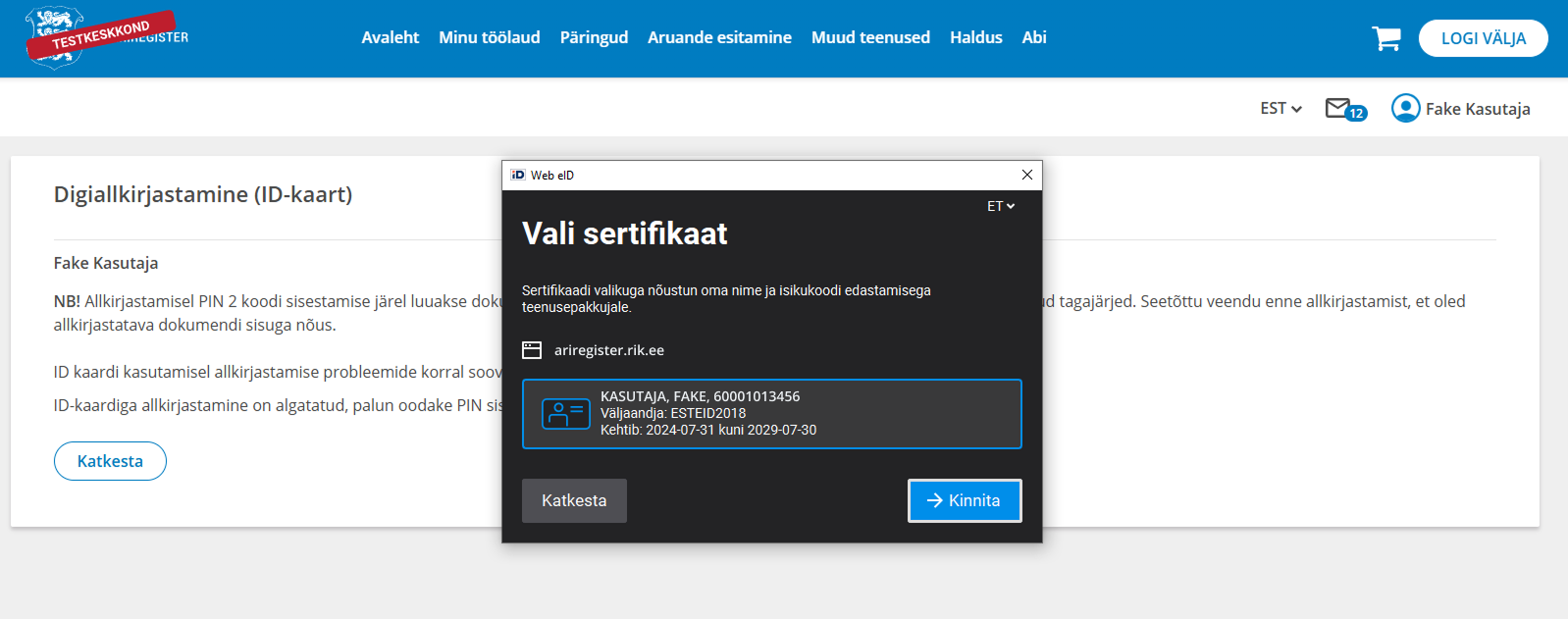Open the shopping cart icon
Viewport: 1568px width, 619px height.
pyautogui.click(x=1386, y=38)
